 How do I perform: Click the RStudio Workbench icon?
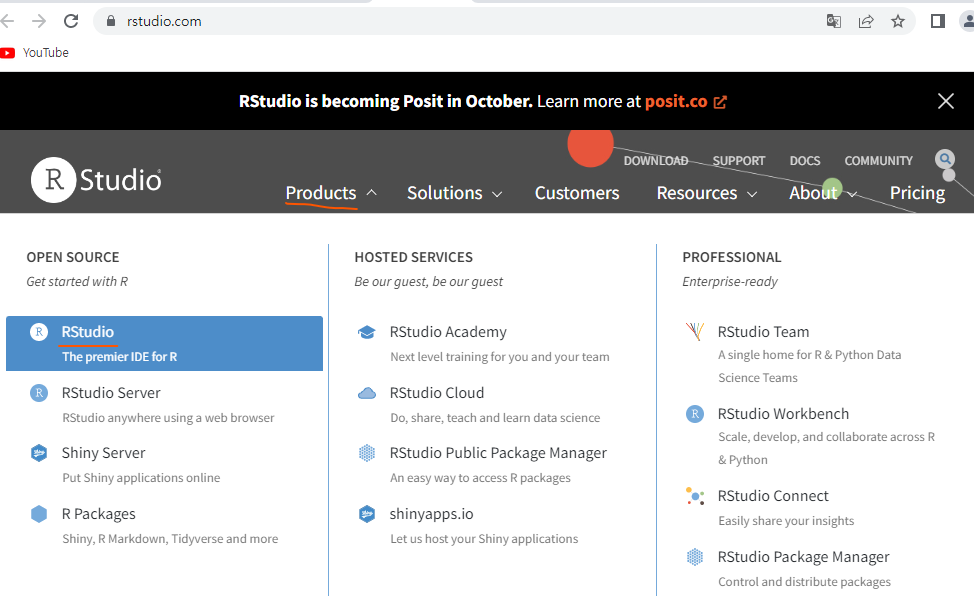(695, 414)
